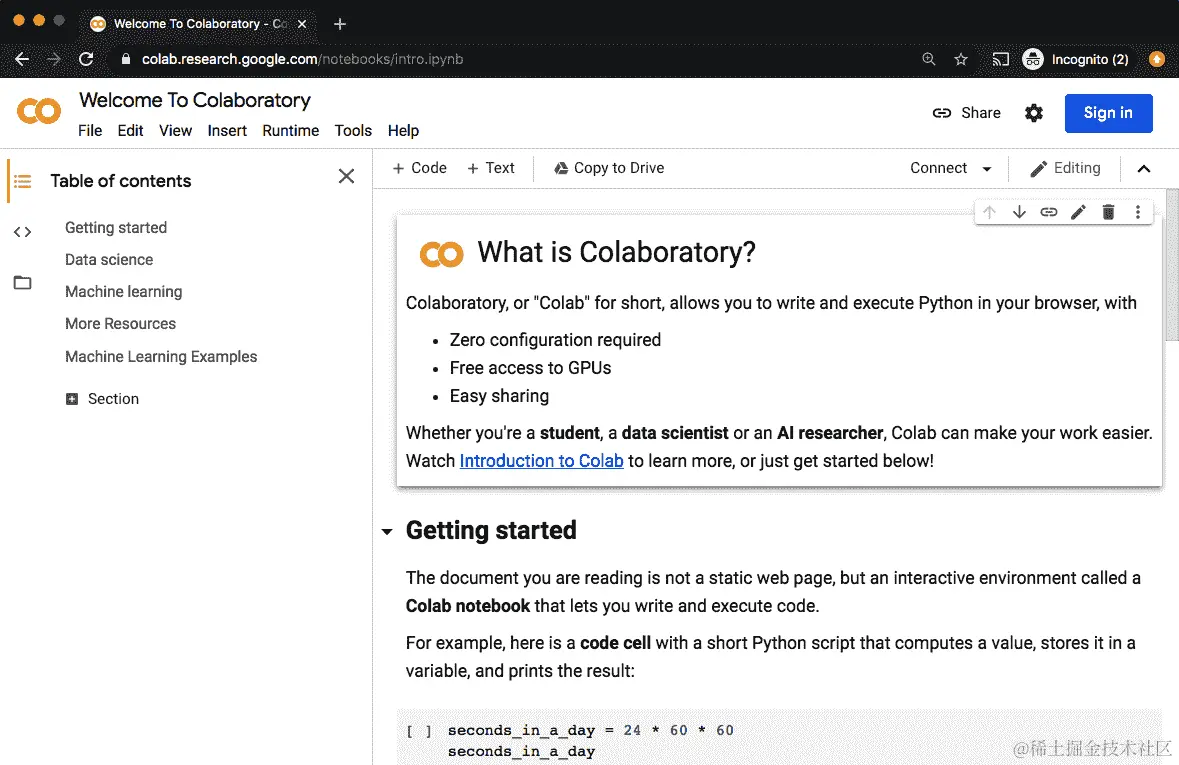Screen dimensions: 1179x765
Task: Collapse the Getting started section
Action: click(386, 532)
